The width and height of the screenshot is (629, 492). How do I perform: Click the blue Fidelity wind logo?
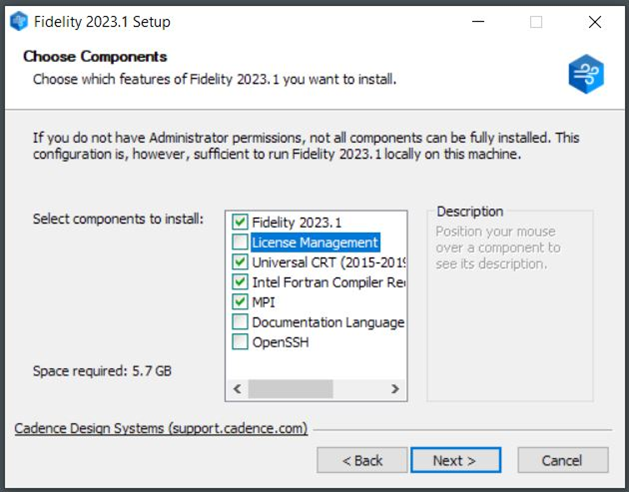pos(586,74)
